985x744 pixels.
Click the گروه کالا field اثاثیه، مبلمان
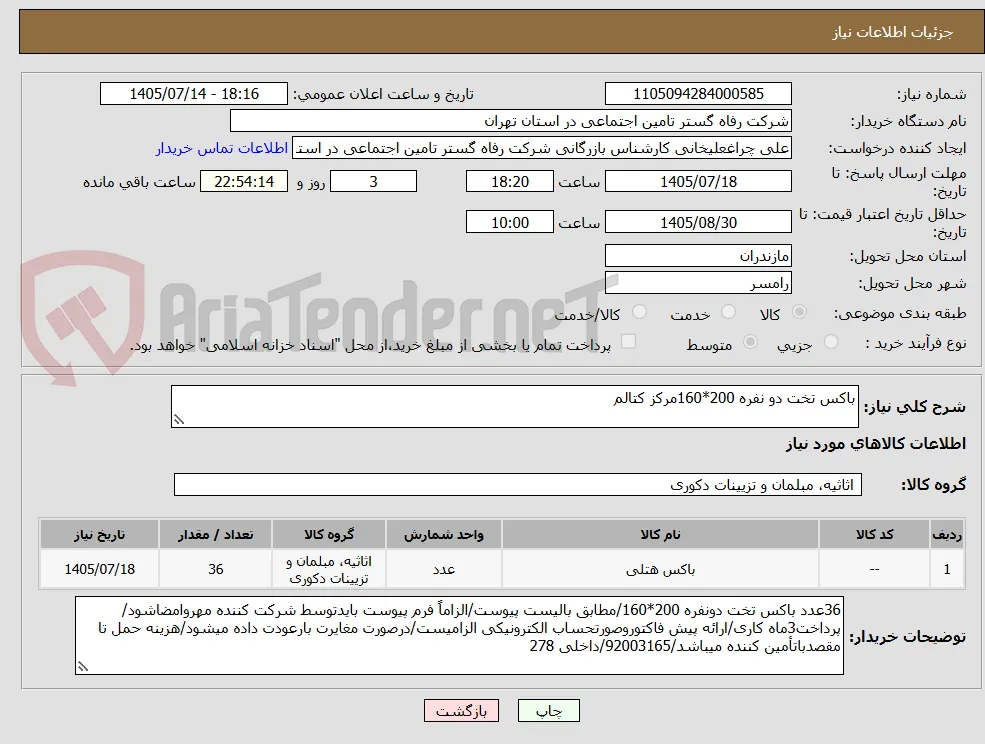coord(518,485)
